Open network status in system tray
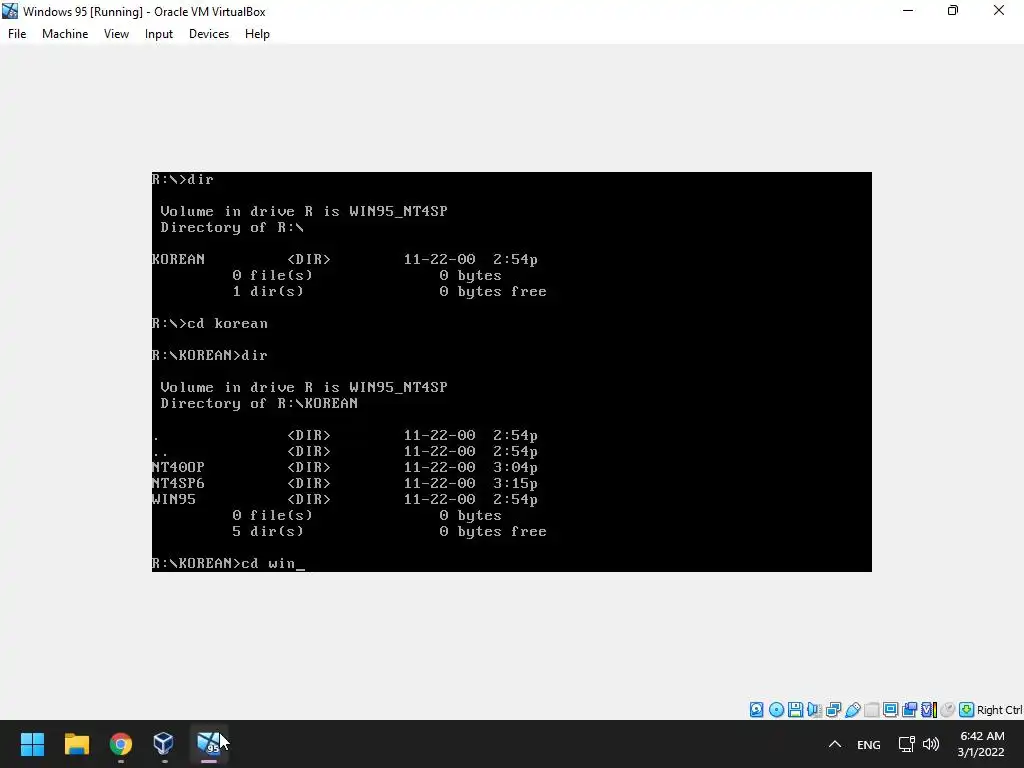Image resolution: width=1024 pixels, height=768 pixels. (x=906, y=744)
